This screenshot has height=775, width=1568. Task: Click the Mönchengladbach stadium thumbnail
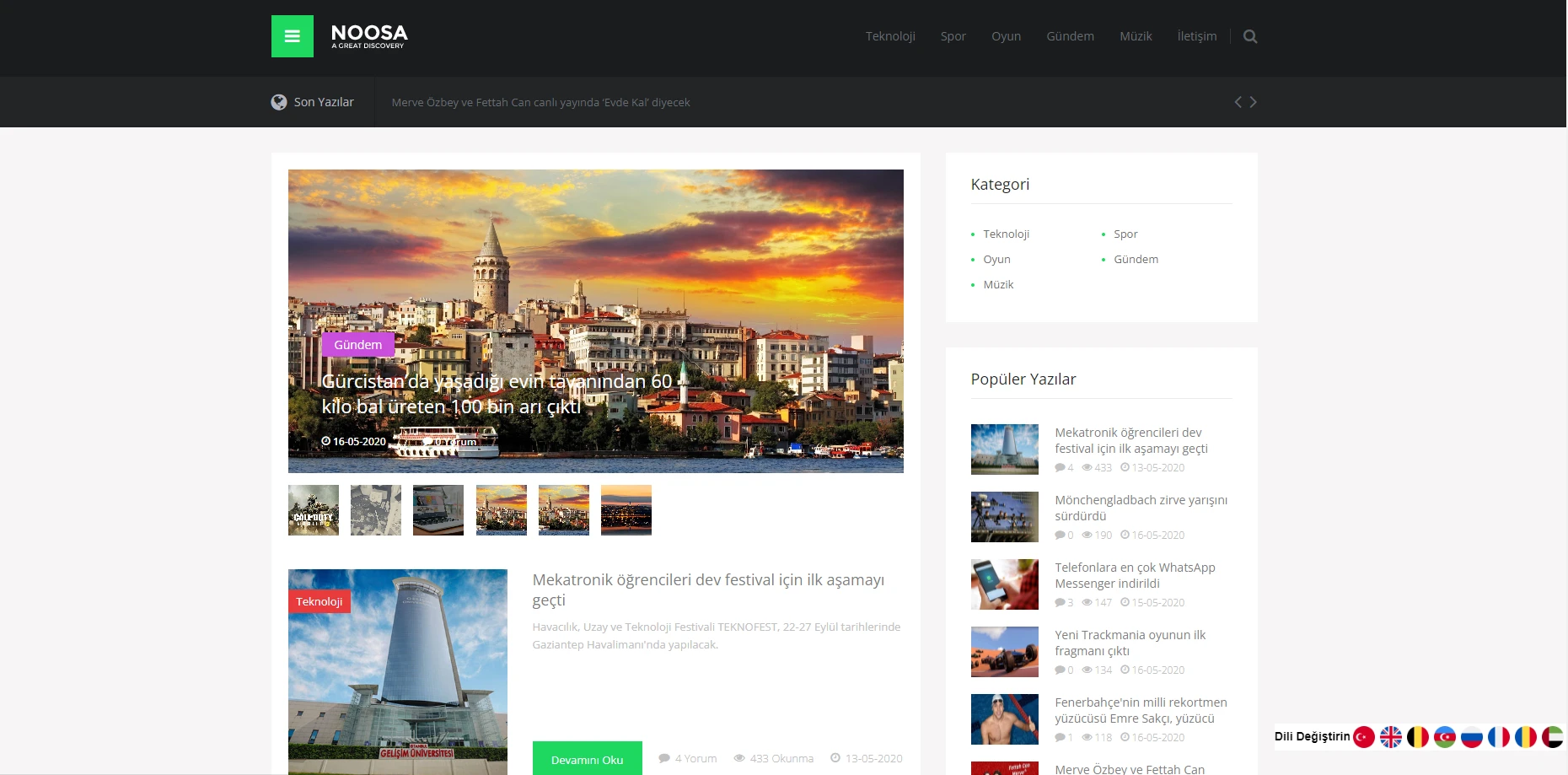tap(1005, 517)
